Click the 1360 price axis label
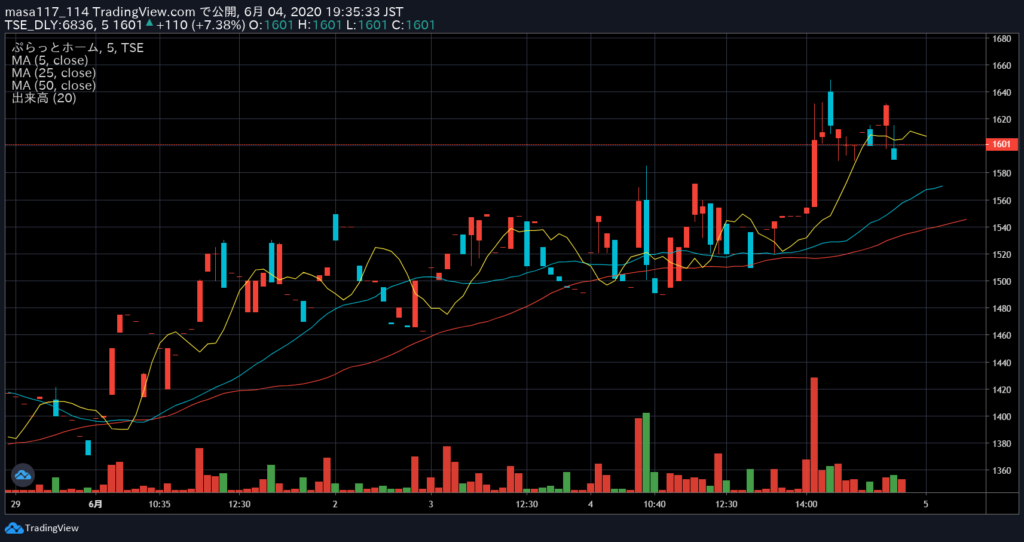Image resolution: width=1024 pixels, height=542 pixels. 1002,471
